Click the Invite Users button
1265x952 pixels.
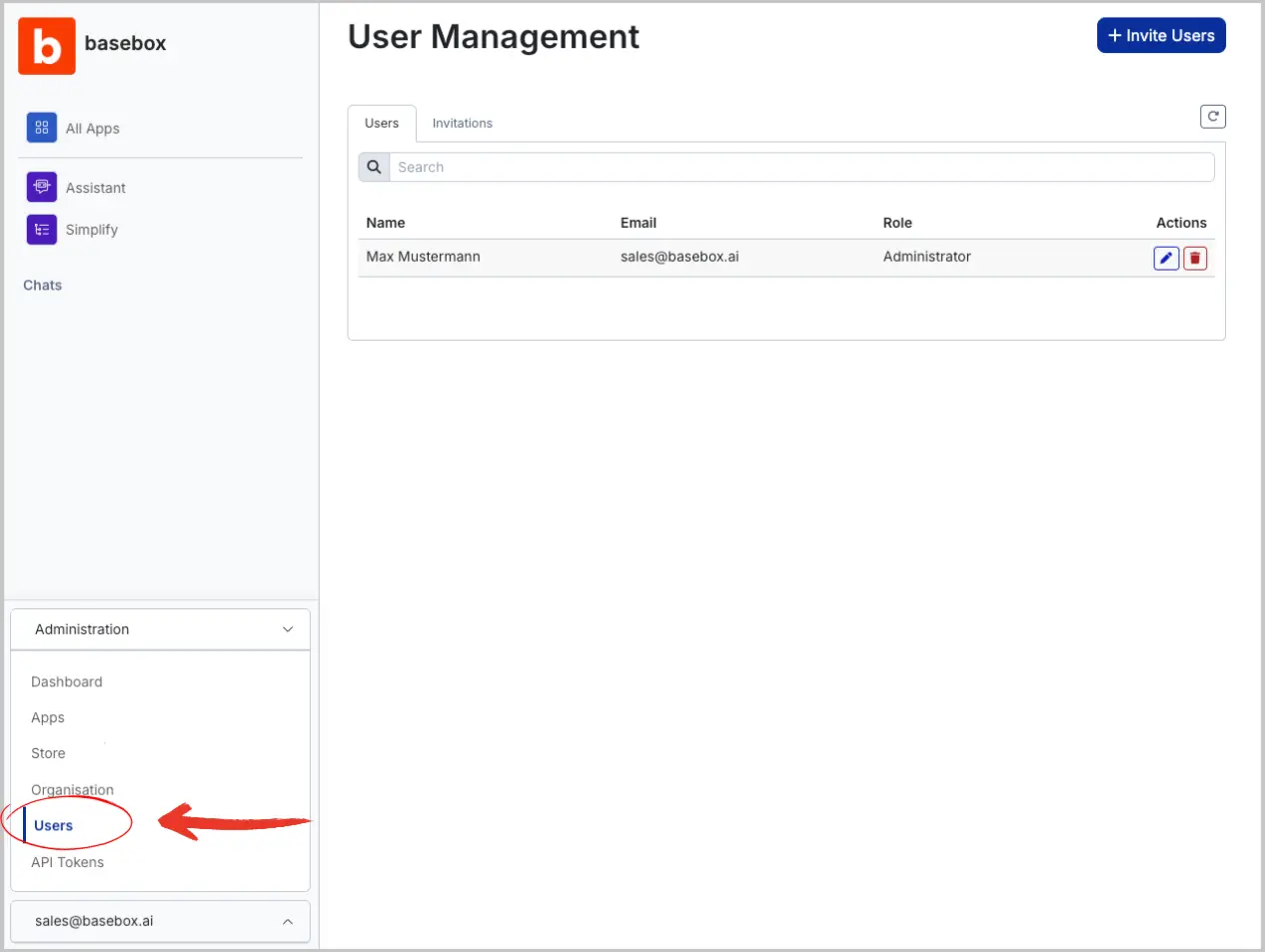[1160, 35]
